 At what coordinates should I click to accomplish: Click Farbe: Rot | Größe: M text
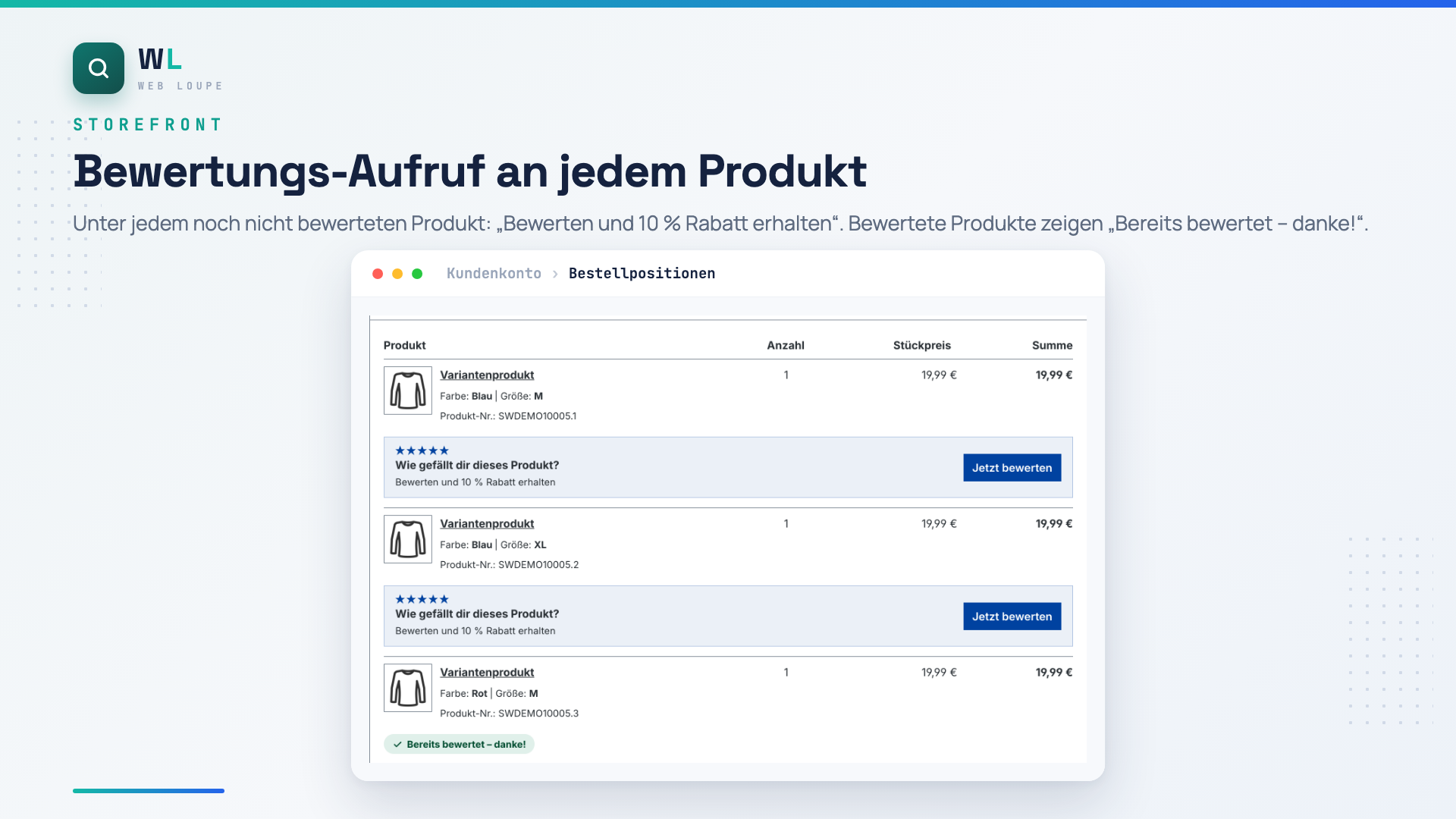pyautogui.click(x=489, y=693)
